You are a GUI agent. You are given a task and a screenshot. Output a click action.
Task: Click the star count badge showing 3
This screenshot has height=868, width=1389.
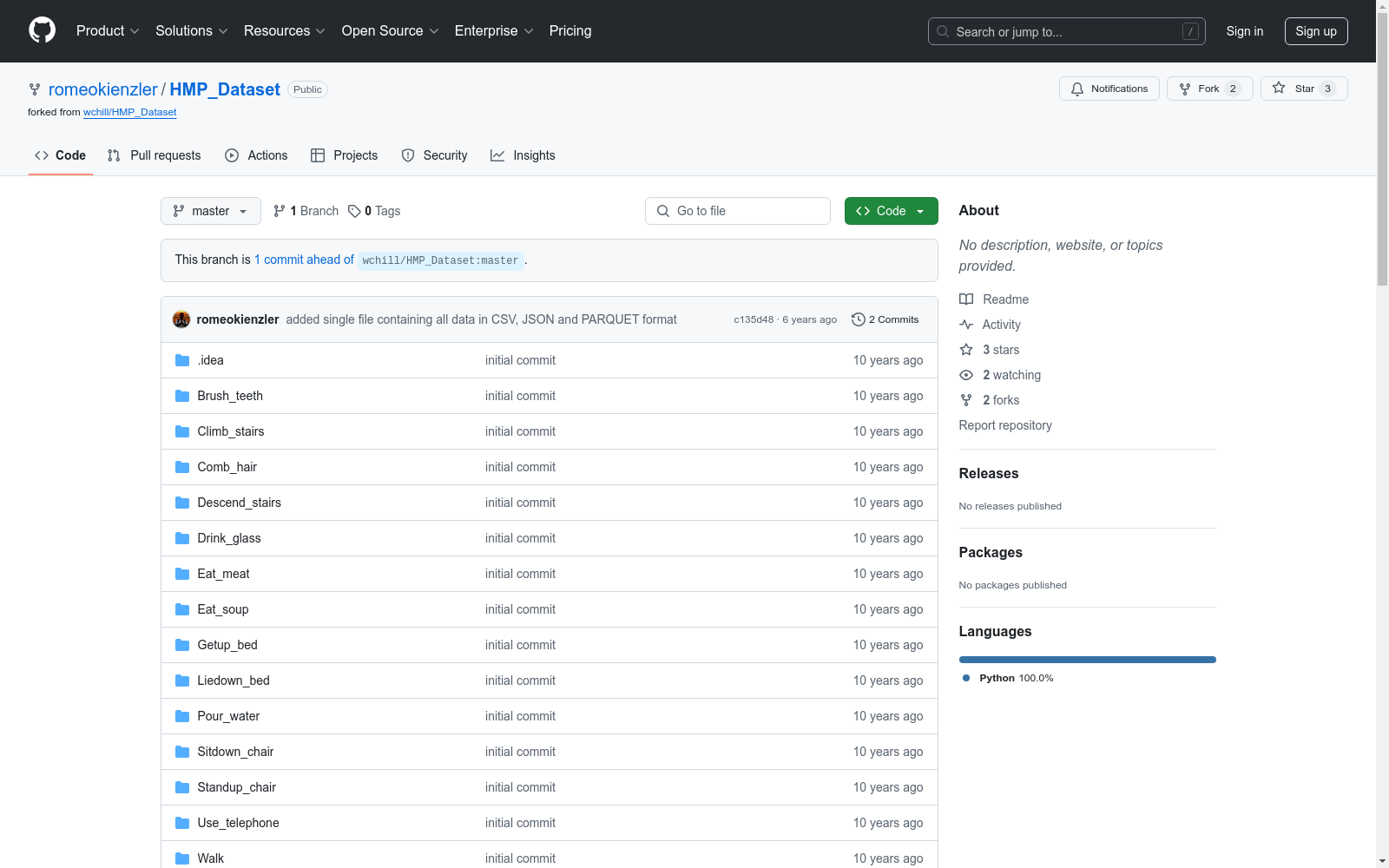pyautogui.click(x=1327, y=89)
